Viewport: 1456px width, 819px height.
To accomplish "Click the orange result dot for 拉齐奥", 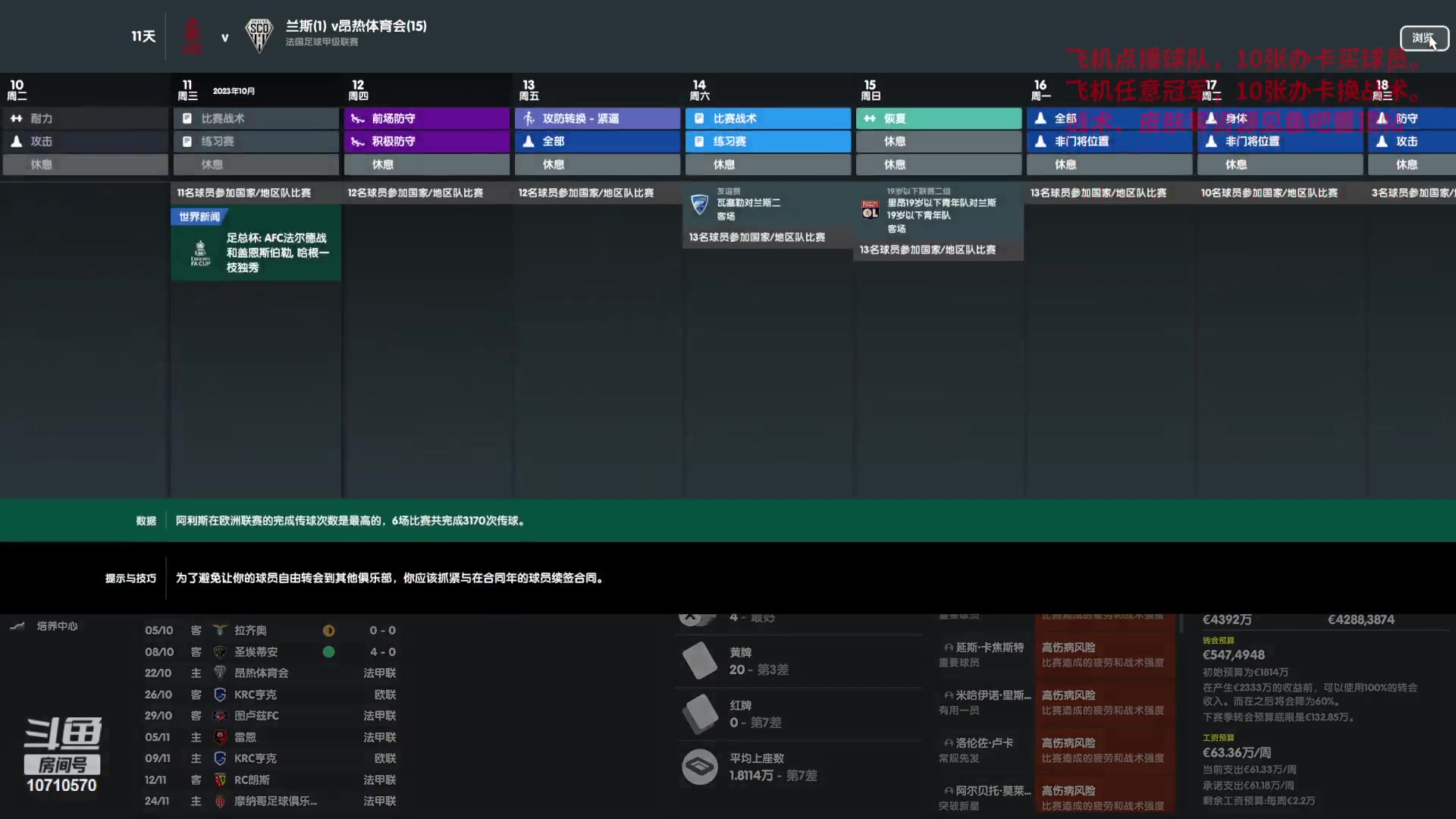I will click(328, 630).
